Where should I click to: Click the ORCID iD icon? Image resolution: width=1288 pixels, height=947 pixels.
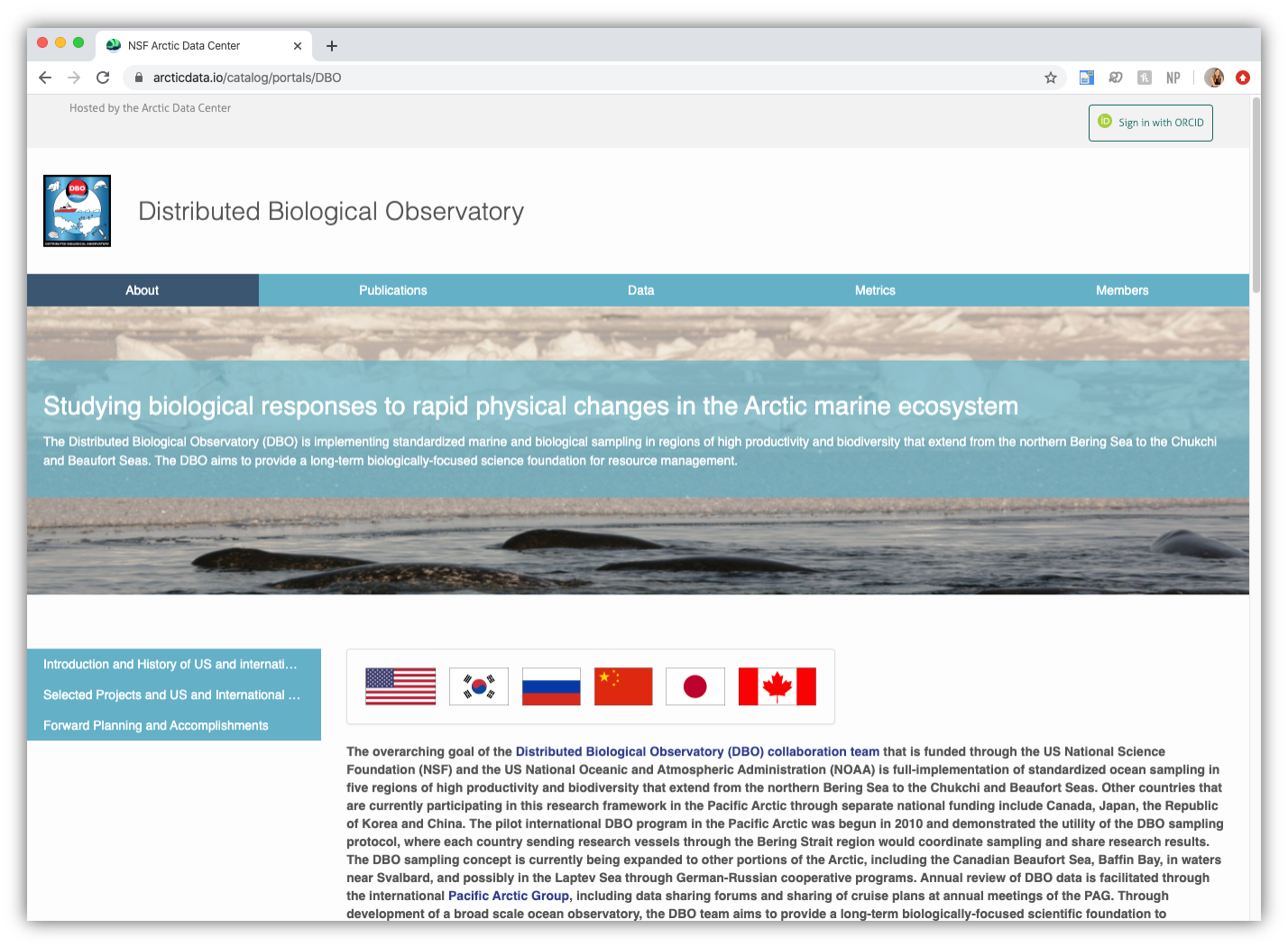coord(1105,121)
